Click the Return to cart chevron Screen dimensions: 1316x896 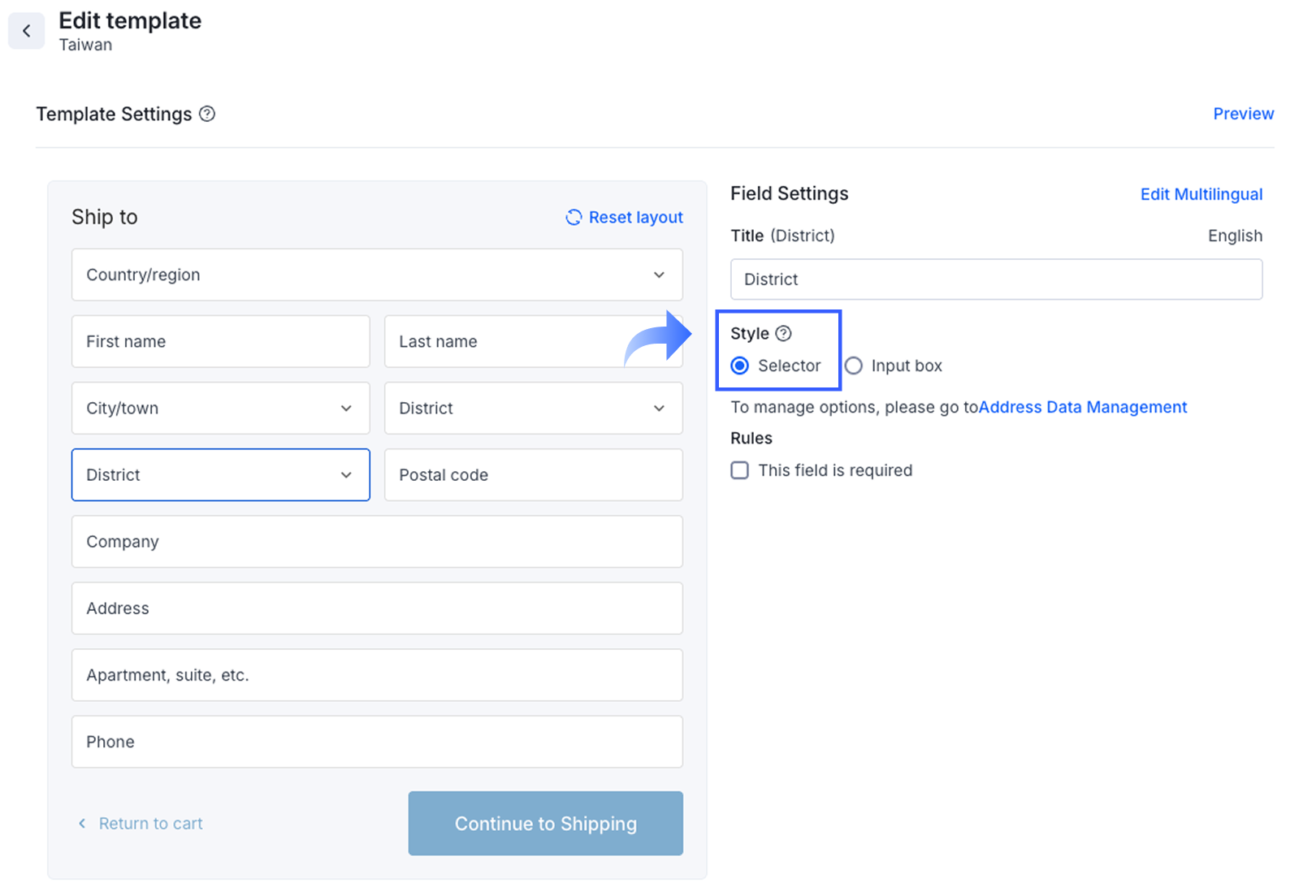[x=82, y=824]
